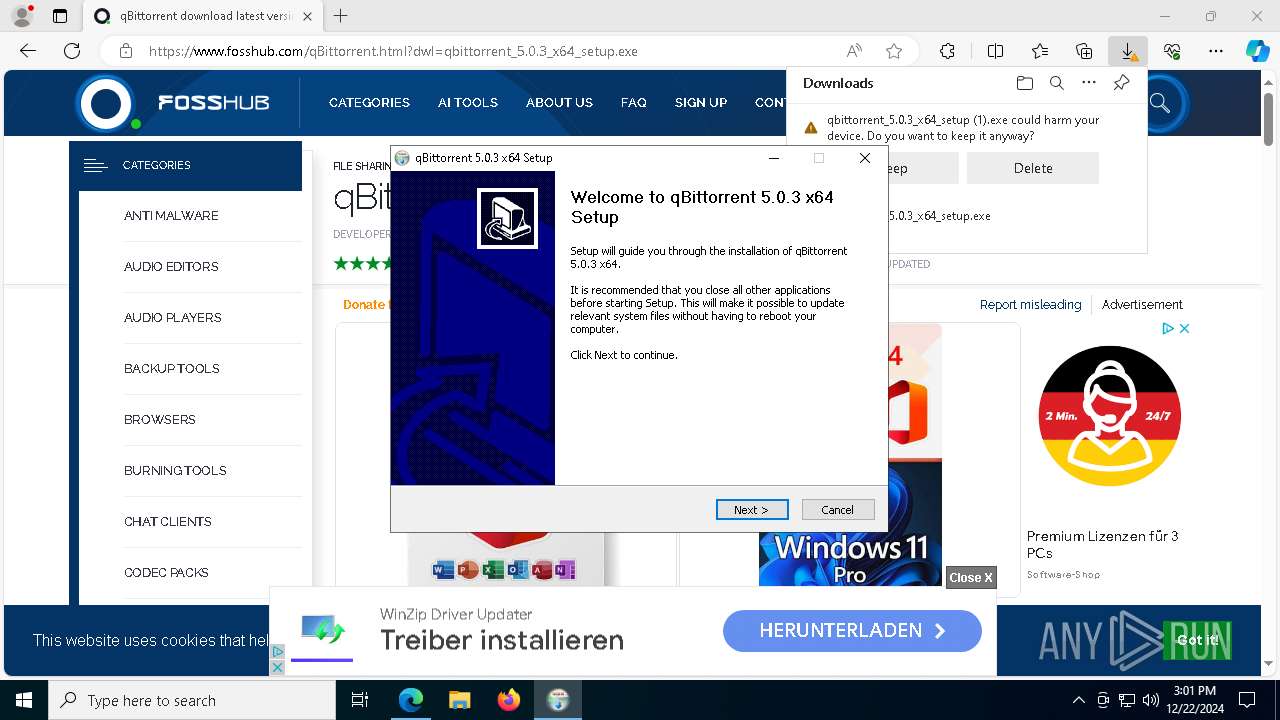The height and width of the screenshot is (720, 1280).
Task: Open the SIGN UP nav item
Action: pyautogui.click(x=701, y=102)
